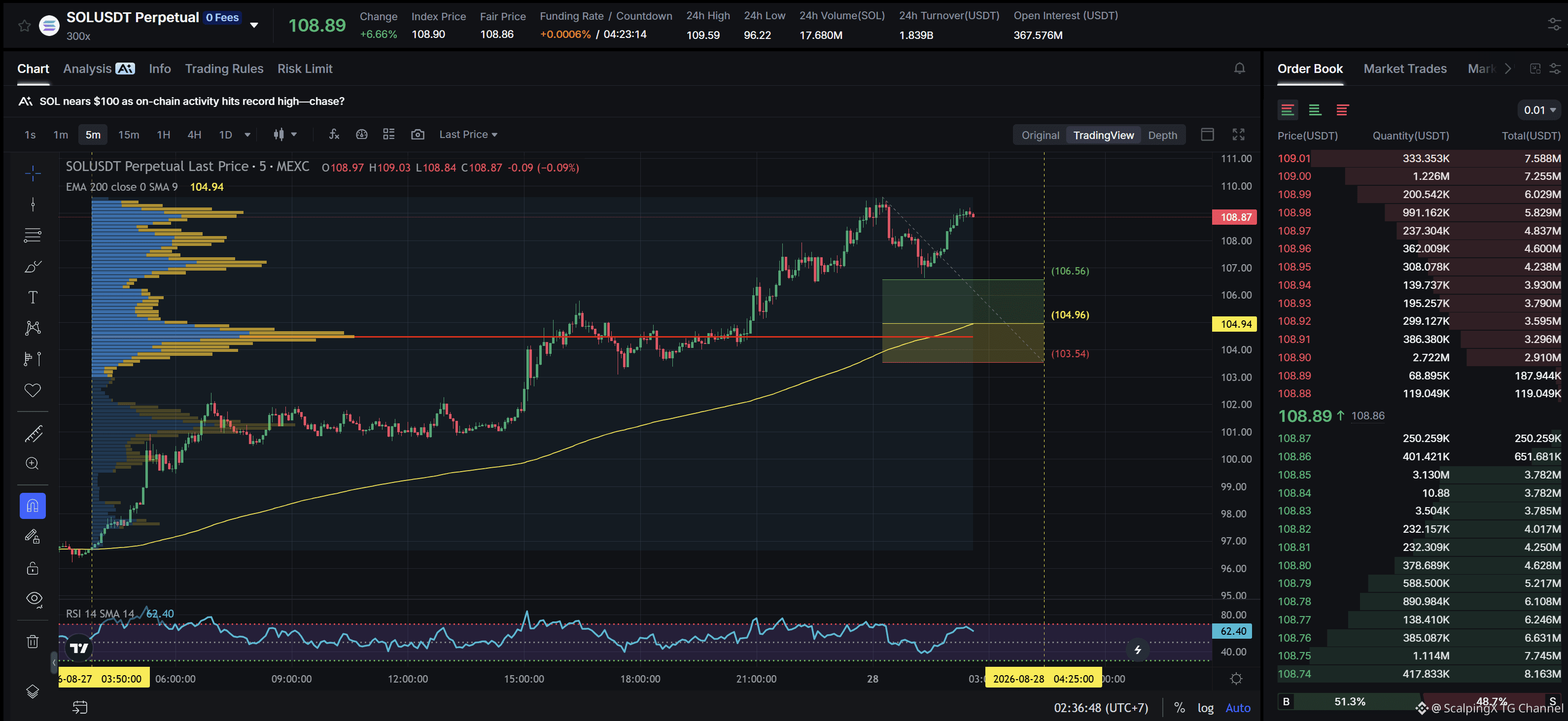Click the lightning bolt quick-trade icon
Image resolution: width=1568 pixels, height=721 pixels.
[1138, 650]
